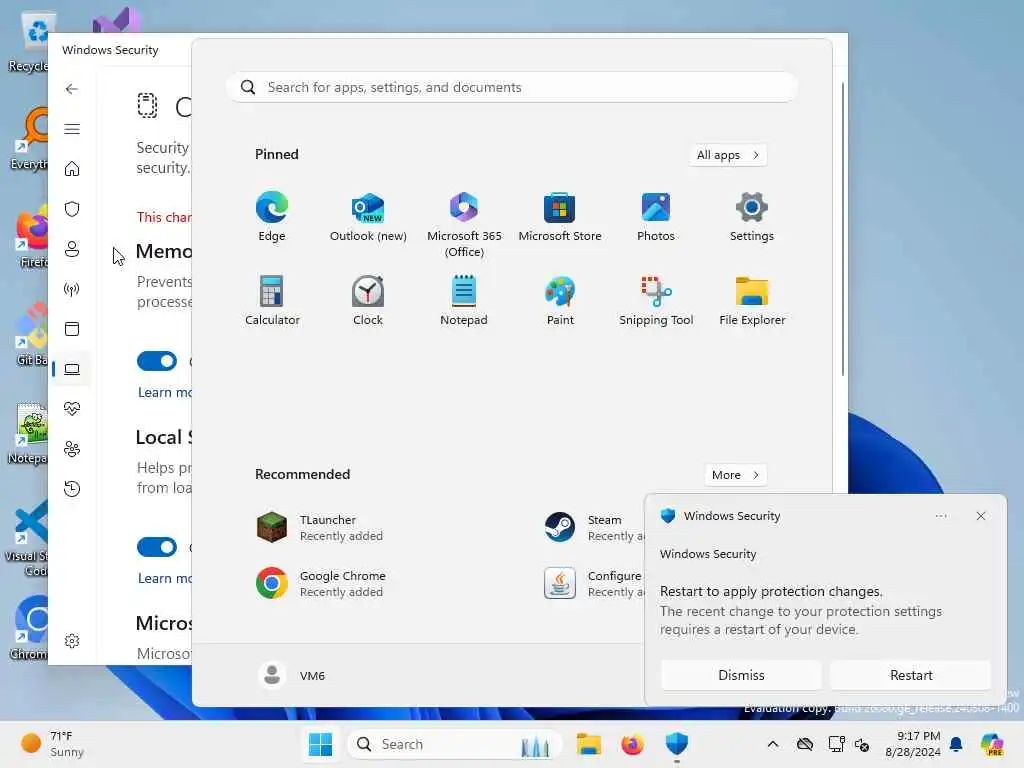
Task: Expand All apps list
Action: click(x=728, y=155)
